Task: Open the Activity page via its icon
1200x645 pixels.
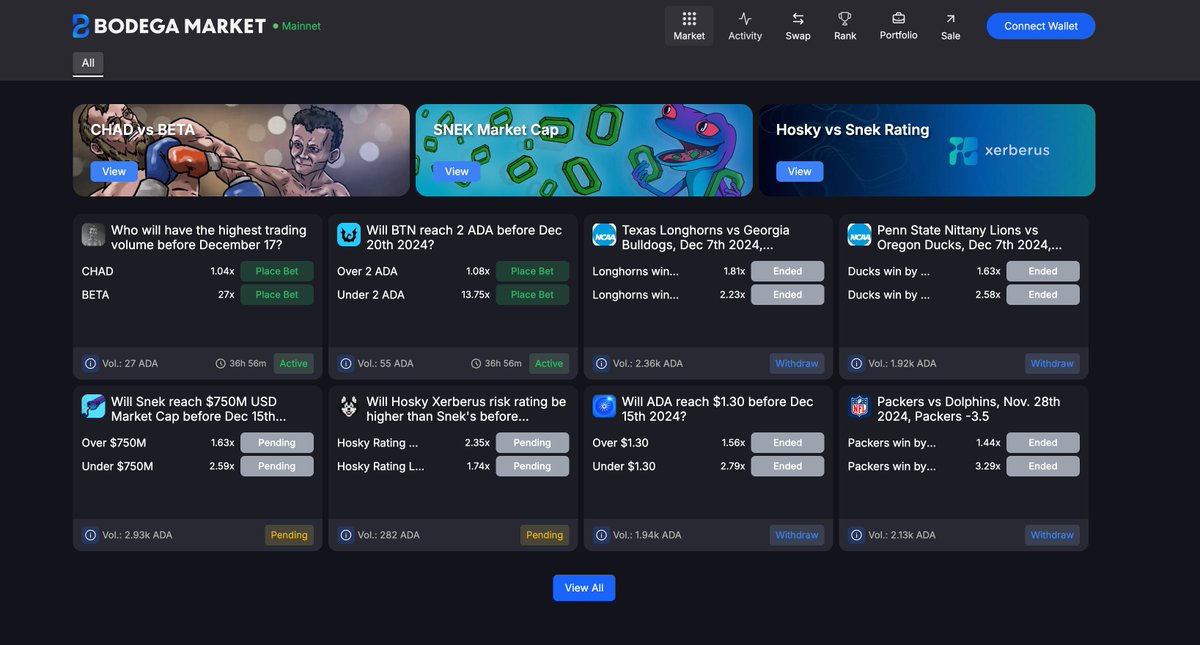Action: click(744, 20)
